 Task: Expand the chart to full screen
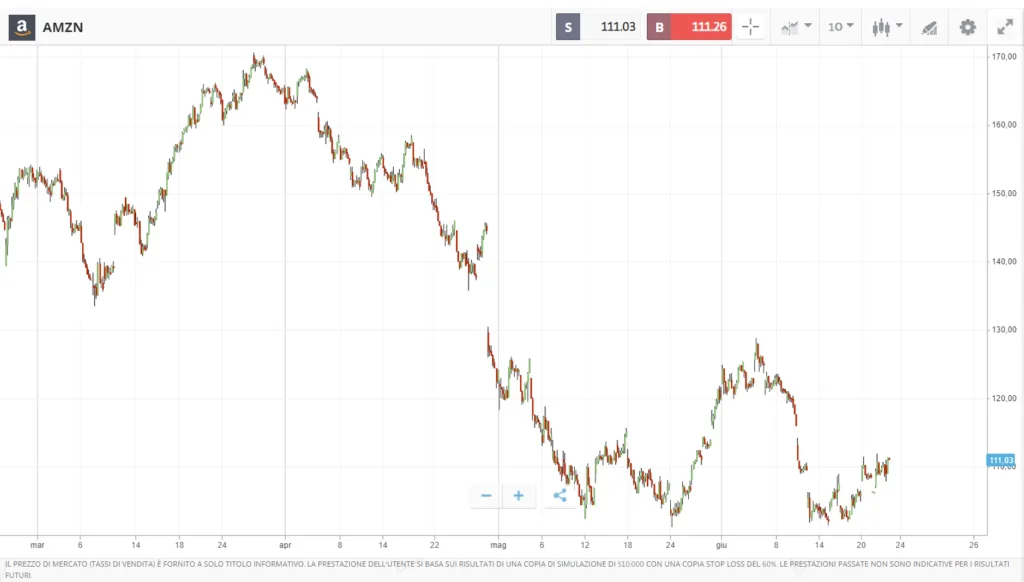click(x=1004, y=27)
